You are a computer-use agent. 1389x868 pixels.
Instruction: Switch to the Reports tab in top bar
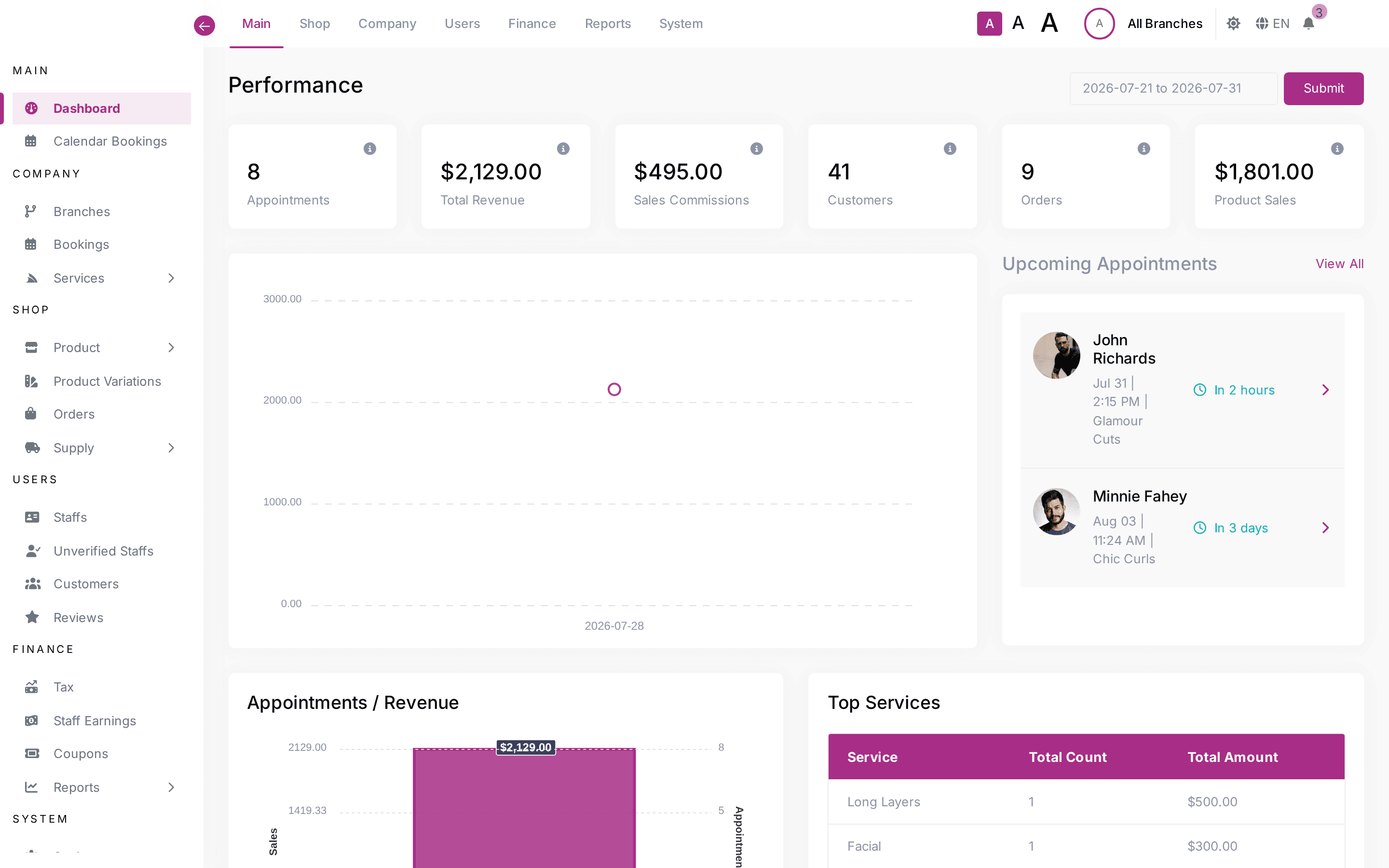pos(608,24)
